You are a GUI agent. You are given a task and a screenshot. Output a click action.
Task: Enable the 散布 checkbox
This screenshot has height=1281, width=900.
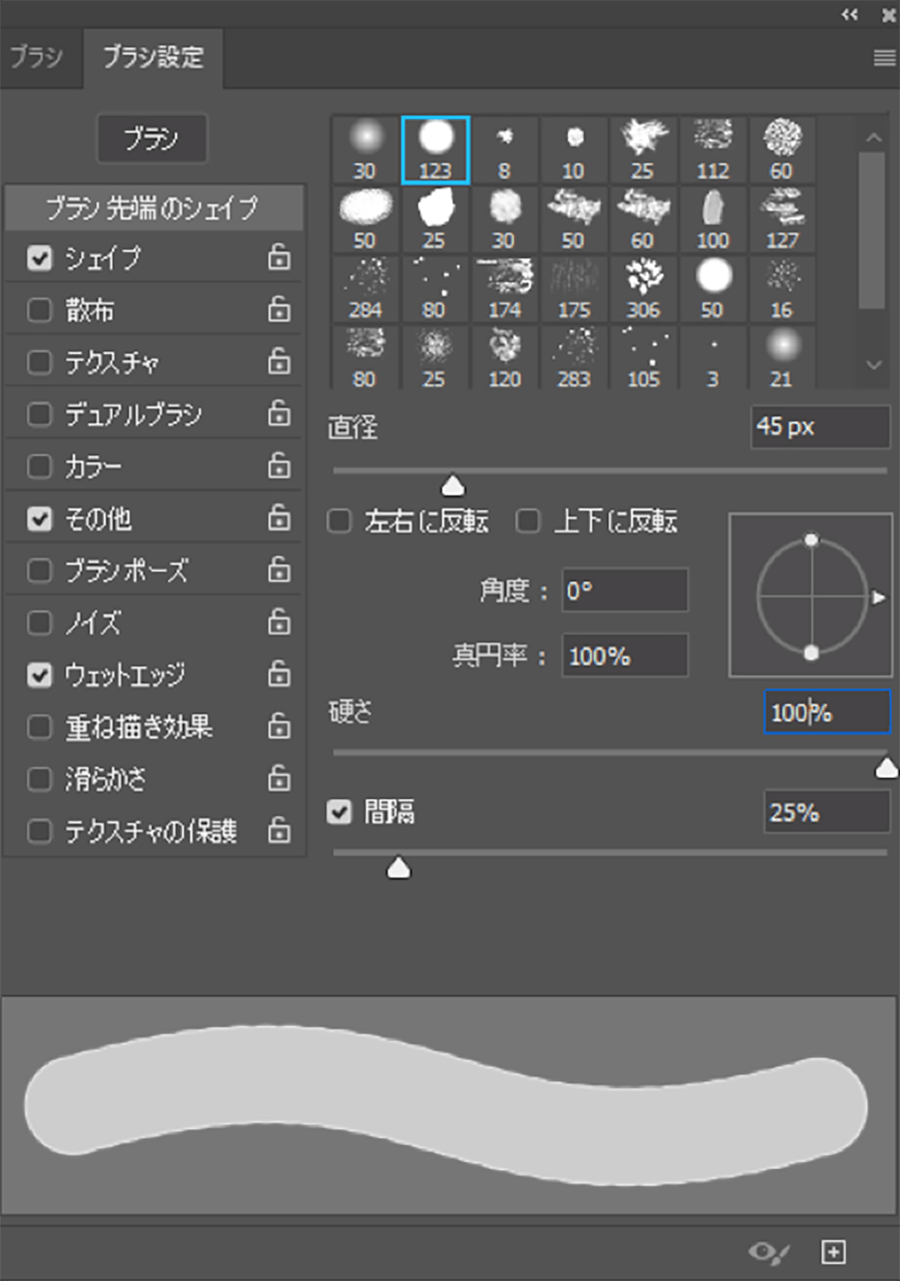click(x=39, y=311)
